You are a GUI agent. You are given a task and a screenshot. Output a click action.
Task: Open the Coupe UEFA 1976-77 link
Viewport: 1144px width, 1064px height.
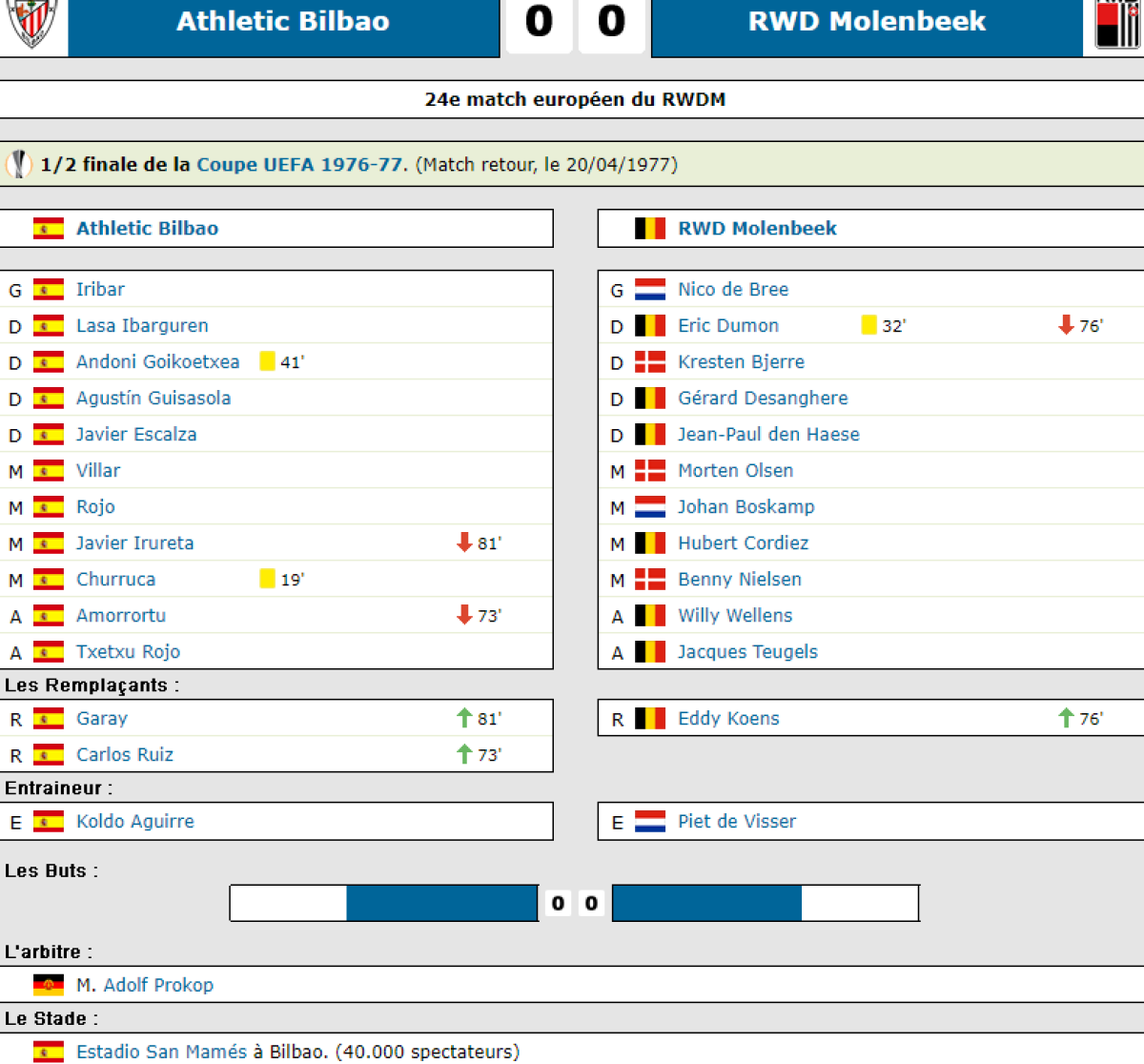(x=299, y=164)
